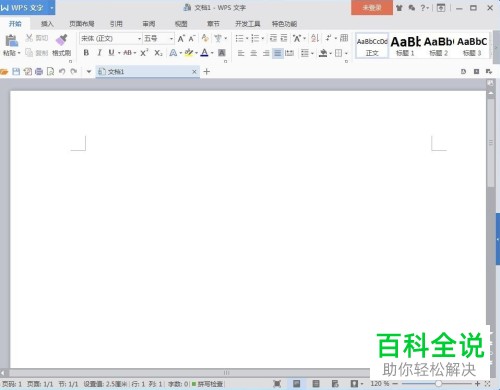Open the References tab
The width and height of the screenshot is (500, 390).
[x=116, y=24]
